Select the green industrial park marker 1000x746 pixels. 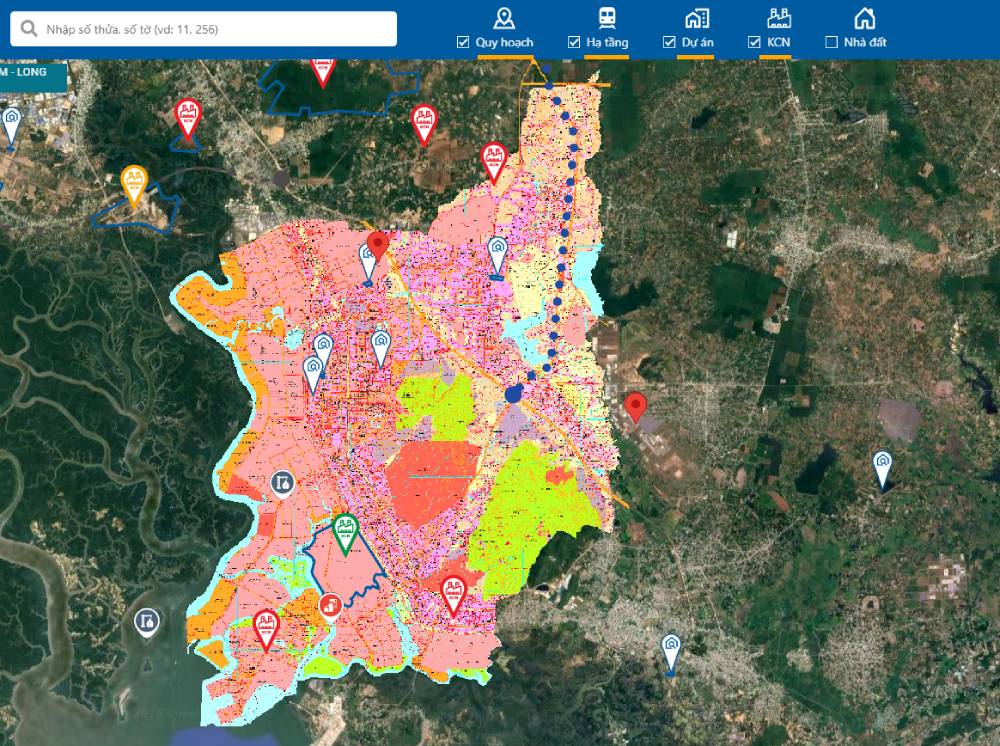(345, 531)
